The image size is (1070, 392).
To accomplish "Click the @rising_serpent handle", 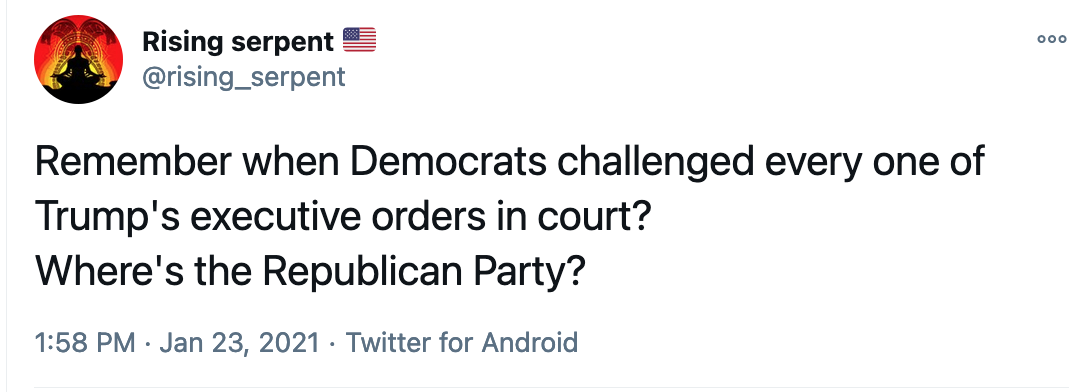I will [244, 76].
